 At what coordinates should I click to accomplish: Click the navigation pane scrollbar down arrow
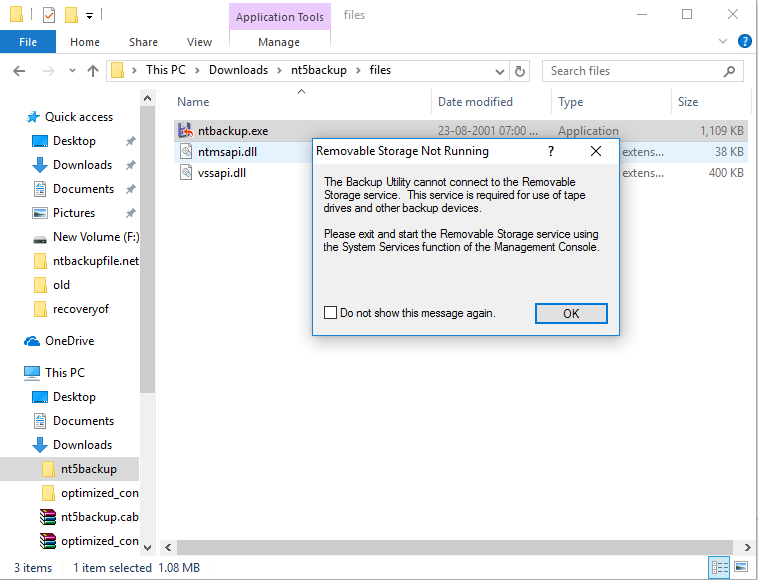(148, 548)
